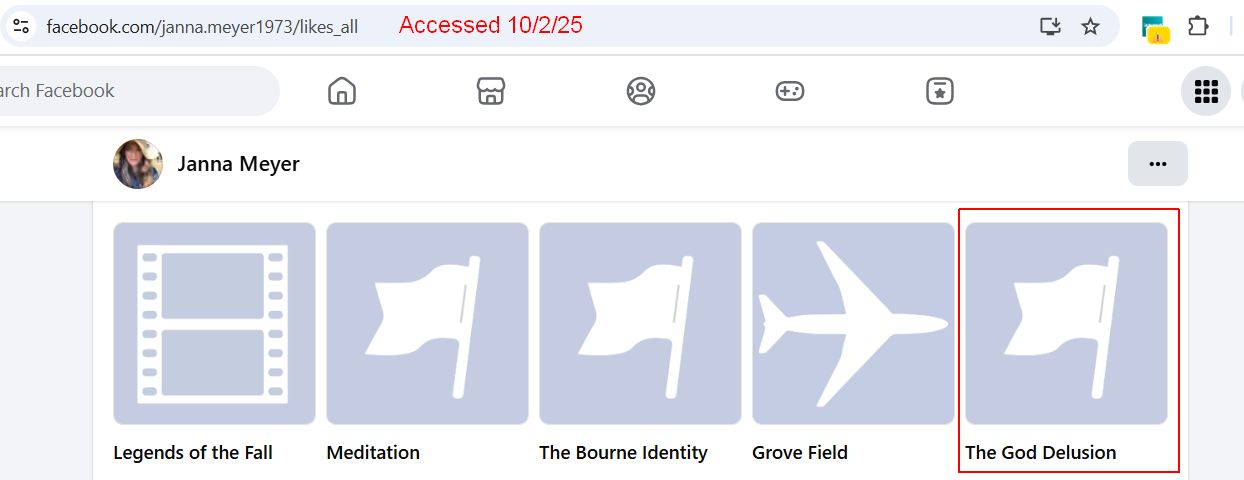The image size is (1244, 480).
Task: Click the Meditation page link
Action: coord(373,453)
